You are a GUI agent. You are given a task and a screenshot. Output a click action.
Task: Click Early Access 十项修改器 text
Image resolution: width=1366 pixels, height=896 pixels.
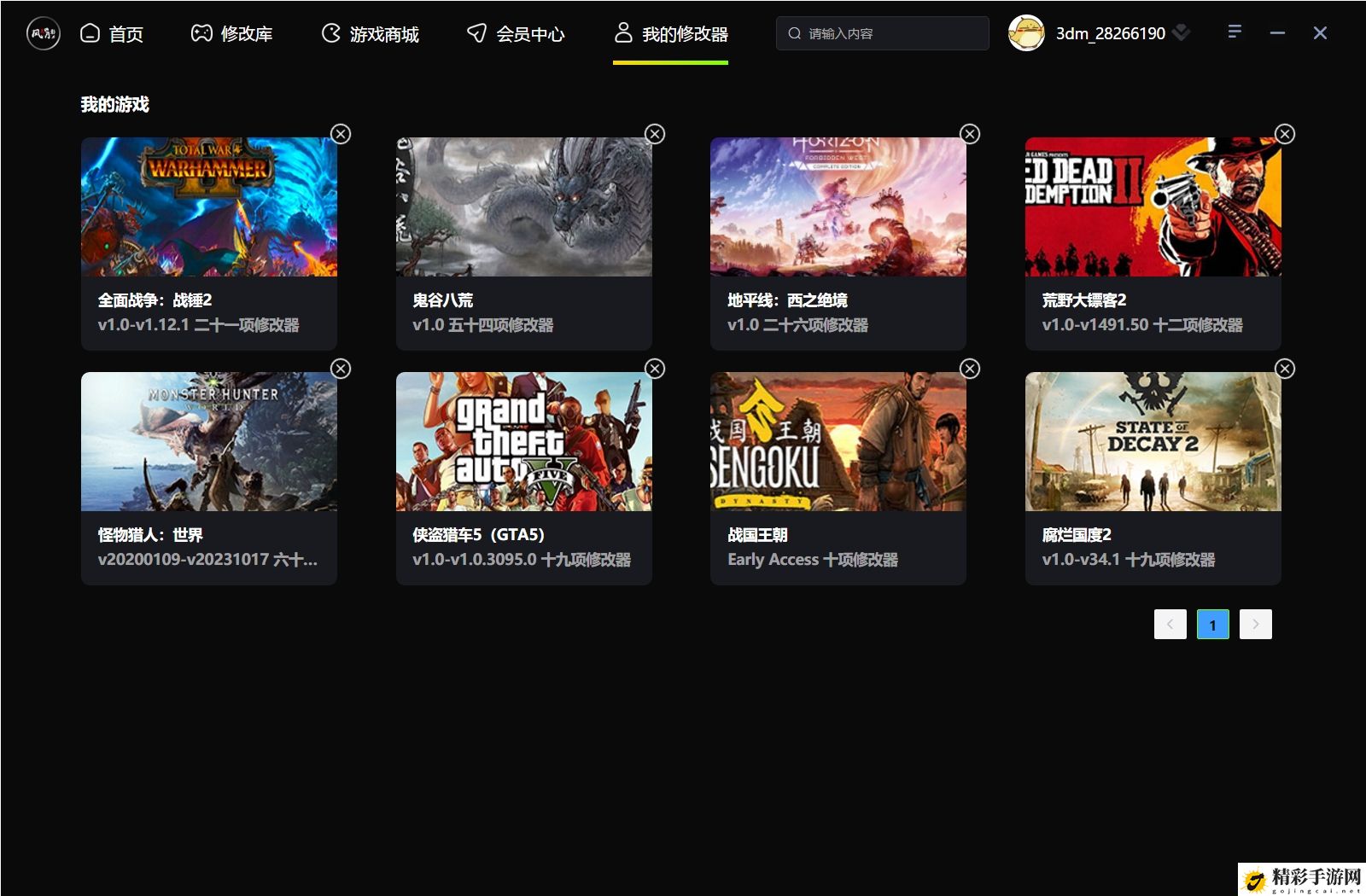click(x=813, y=560)
